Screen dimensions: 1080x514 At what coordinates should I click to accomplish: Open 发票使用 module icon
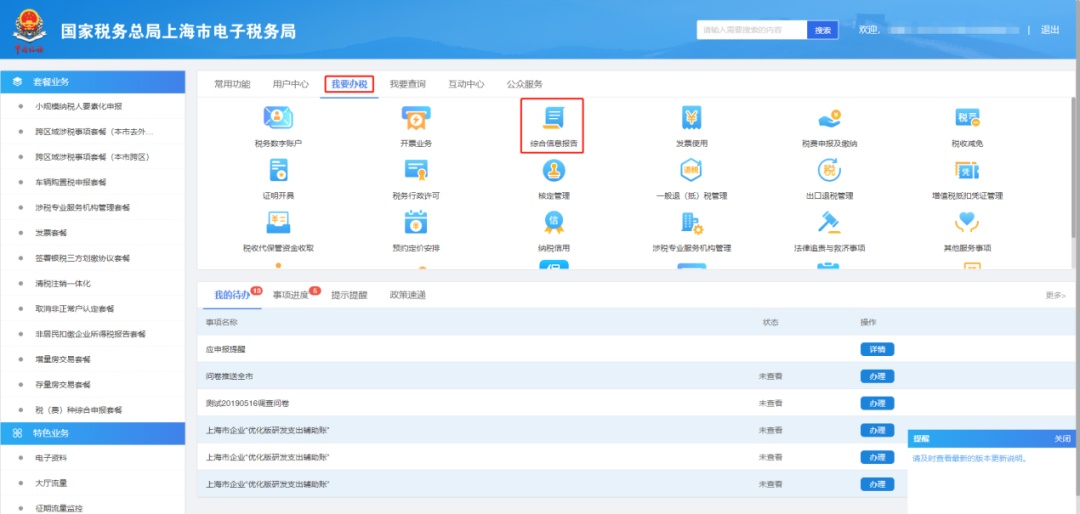691,119
